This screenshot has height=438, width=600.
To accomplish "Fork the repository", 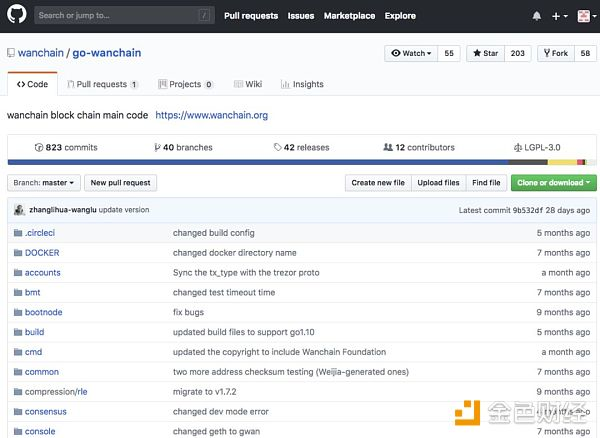I will (556, 53).
